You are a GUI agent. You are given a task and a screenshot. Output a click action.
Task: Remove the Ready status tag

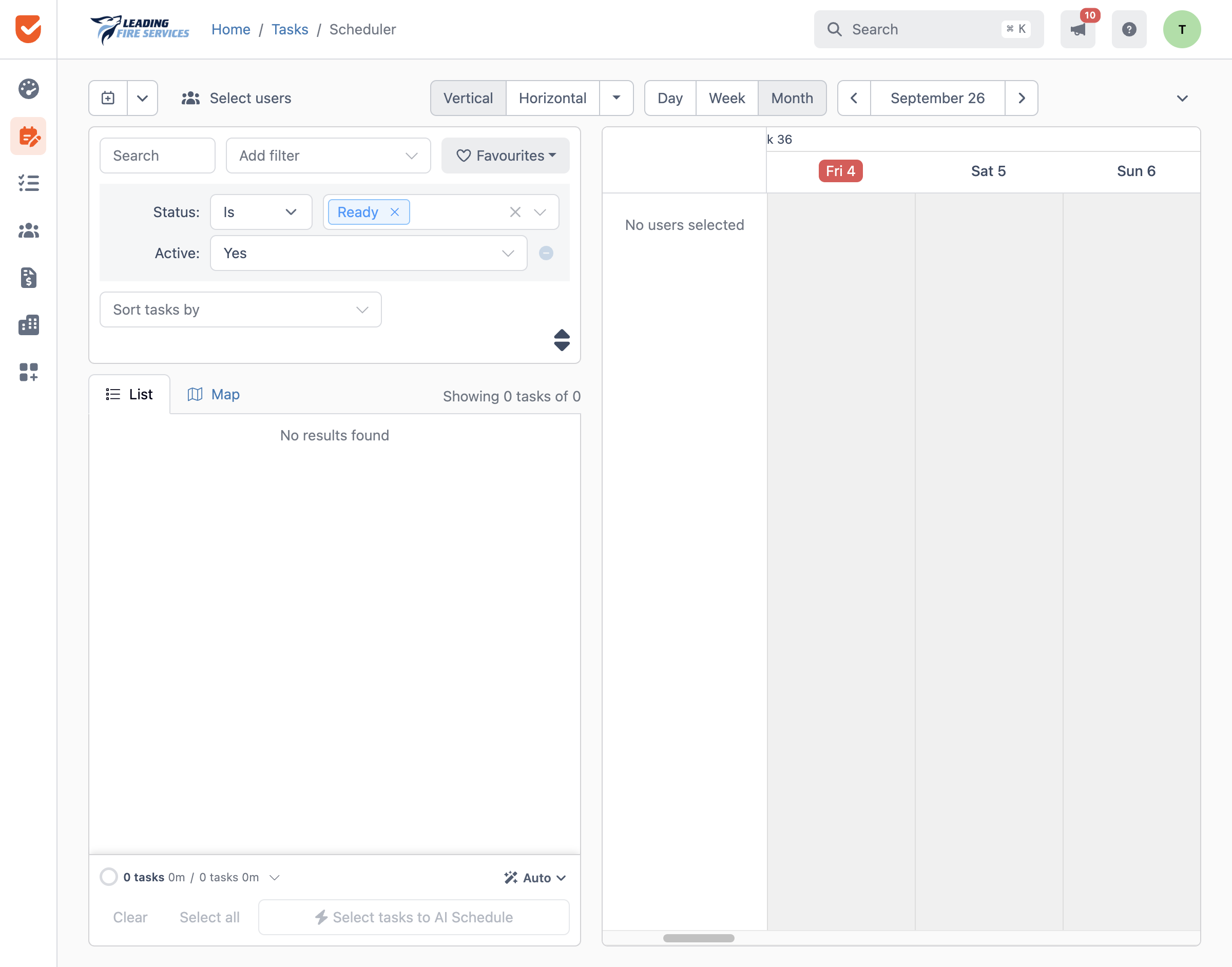pos(395,212)
